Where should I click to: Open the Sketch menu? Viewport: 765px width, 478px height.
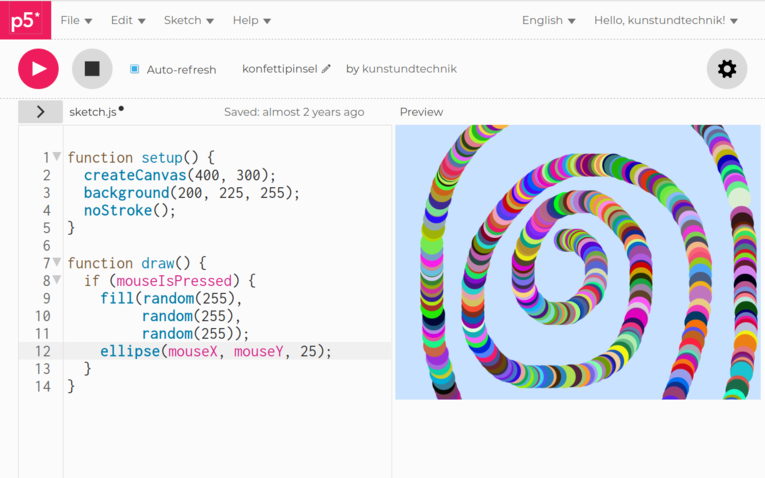pos(188,20)
